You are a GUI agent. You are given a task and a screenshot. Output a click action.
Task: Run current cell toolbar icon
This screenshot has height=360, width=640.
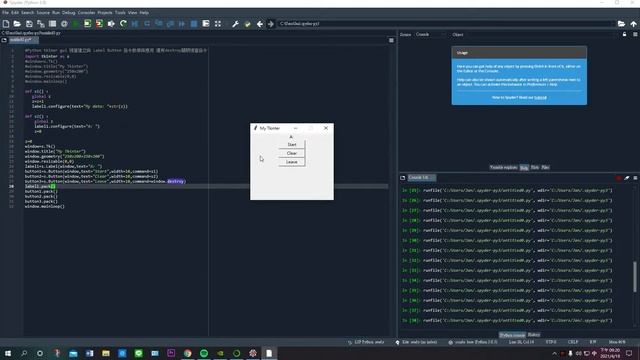click(x=88, y=24)
